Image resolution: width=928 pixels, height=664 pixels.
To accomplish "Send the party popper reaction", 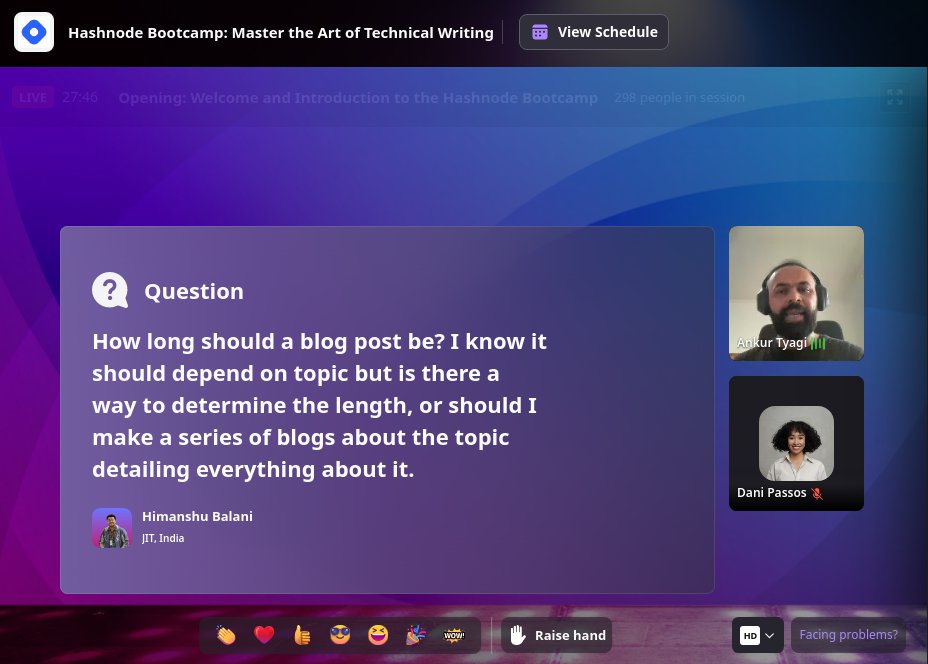I will click(415, 635).
